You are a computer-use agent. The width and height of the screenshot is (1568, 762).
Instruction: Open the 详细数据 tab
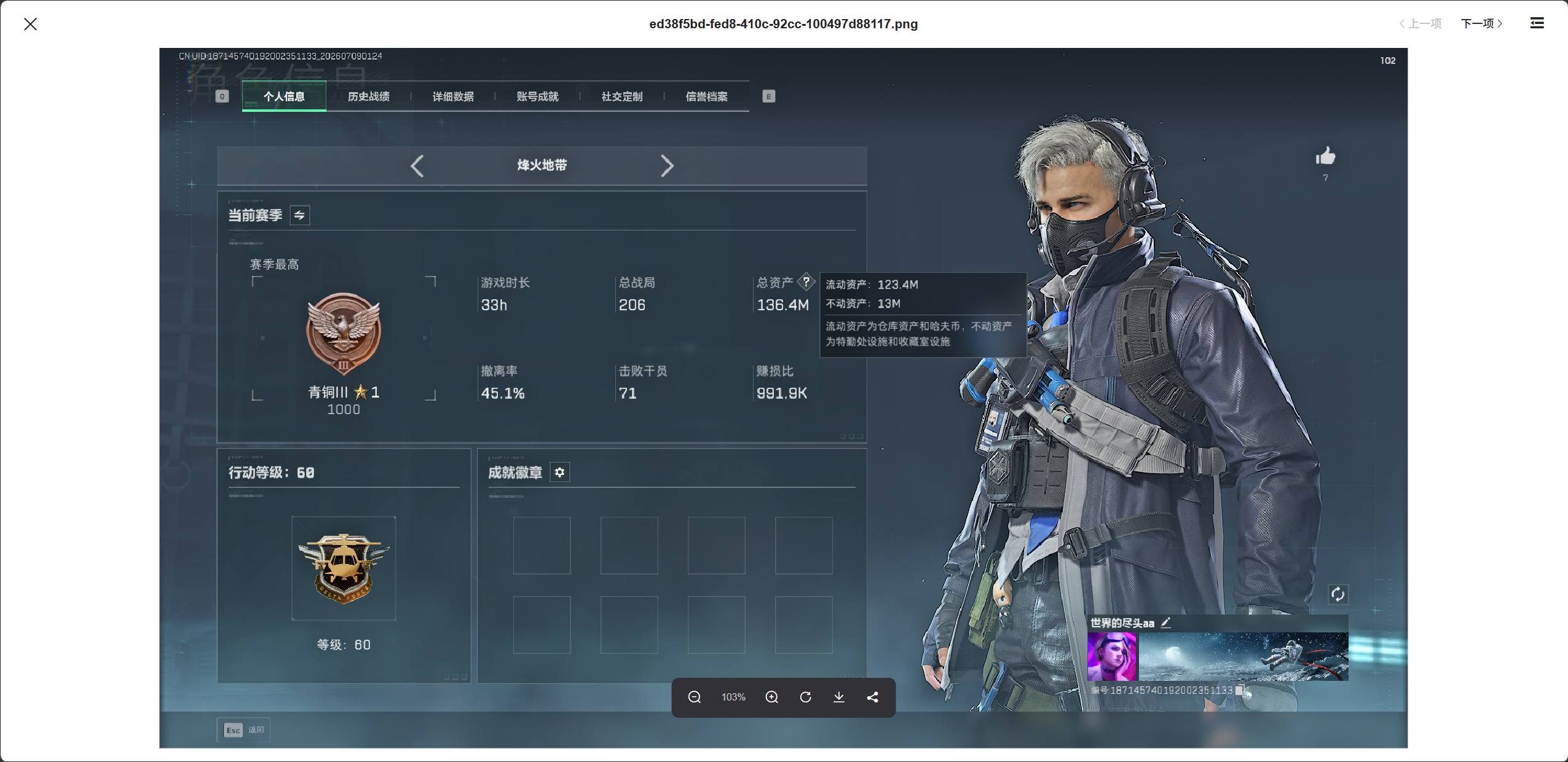tap(453, 96)
